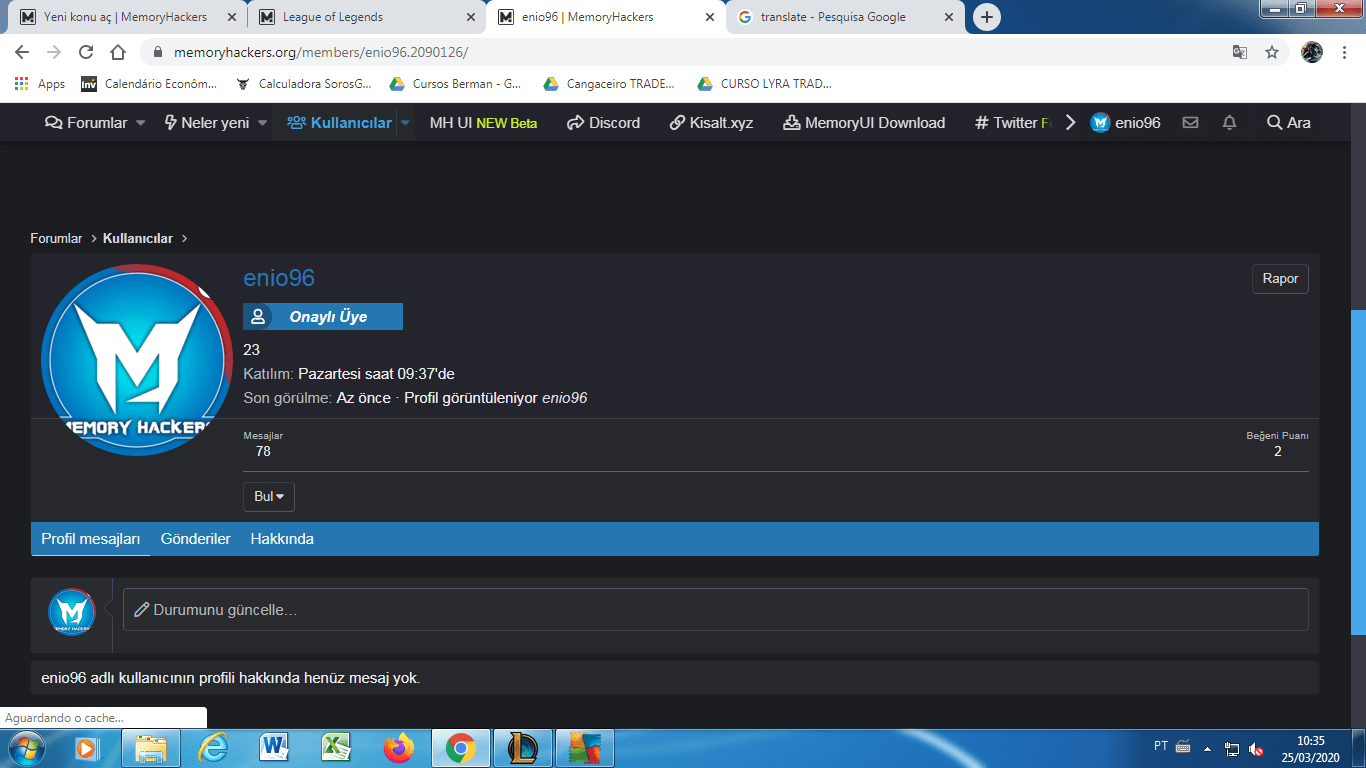
Task: Click the muted volume tray icon
Action: 1256,749
